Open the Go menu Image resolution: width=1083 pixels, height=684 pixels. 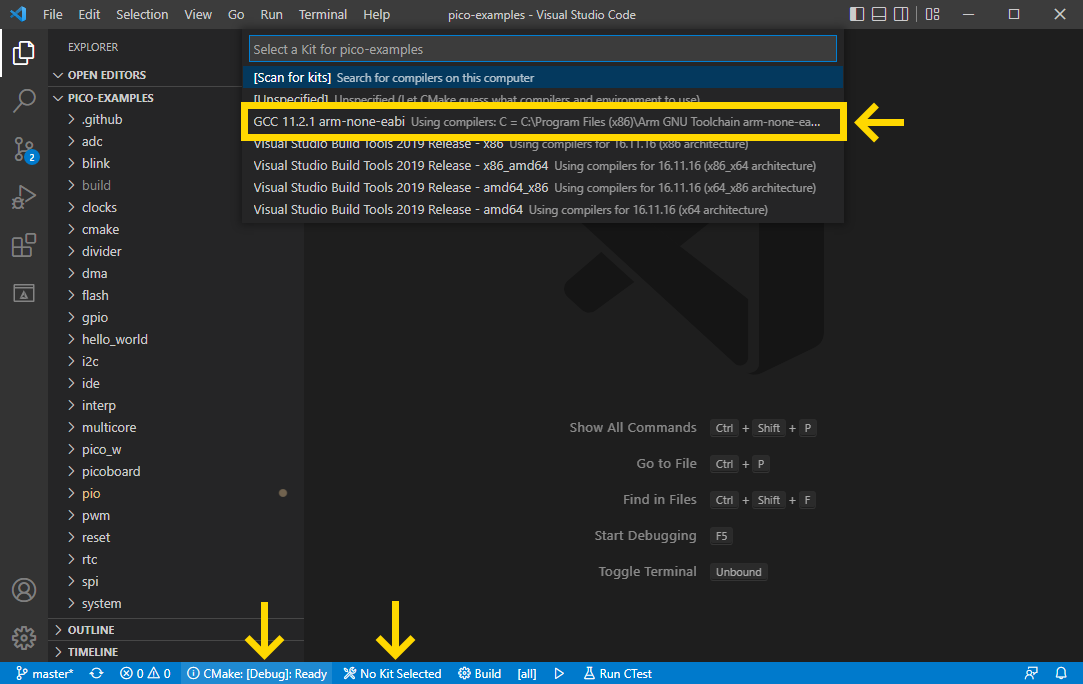click(236, 15)
